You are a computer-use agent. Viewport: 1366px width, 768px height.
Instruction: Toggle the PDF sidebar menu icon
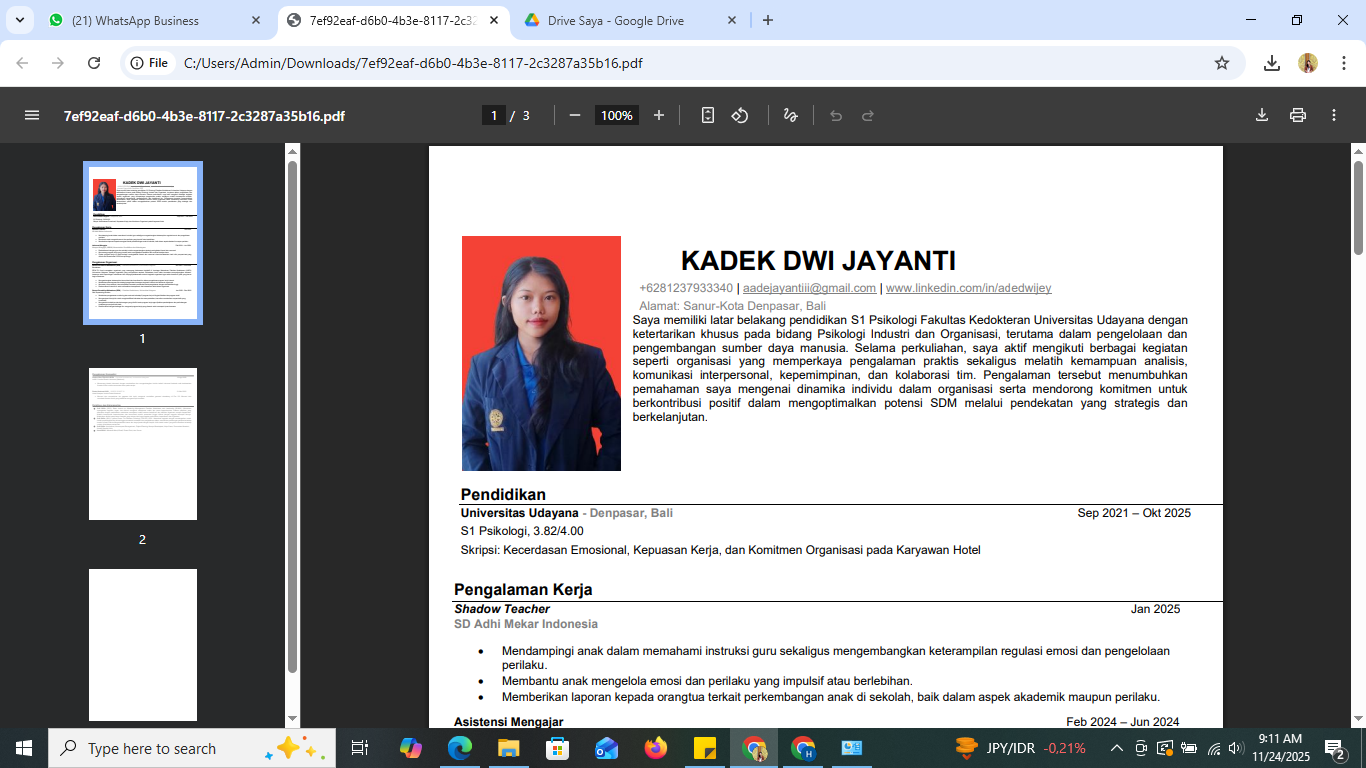32,115
